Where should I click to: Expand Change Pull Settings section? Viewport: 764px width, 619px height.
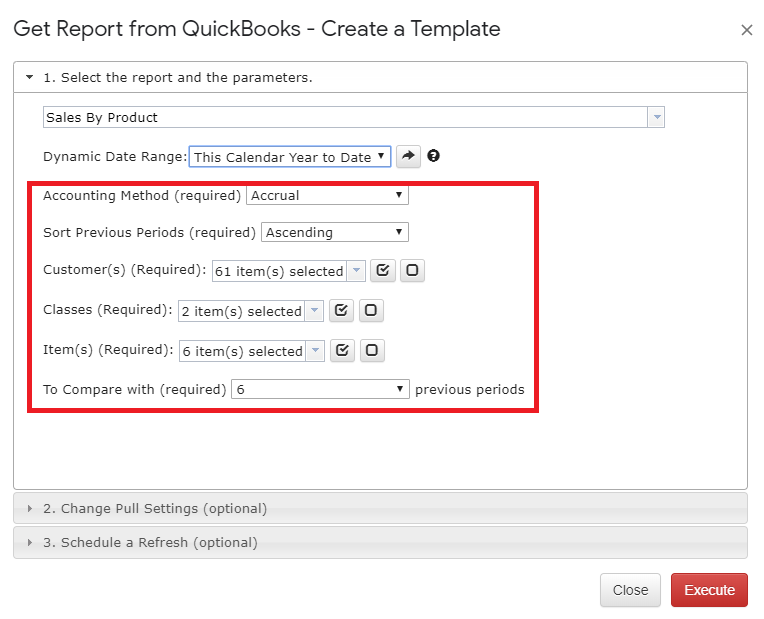380,508
